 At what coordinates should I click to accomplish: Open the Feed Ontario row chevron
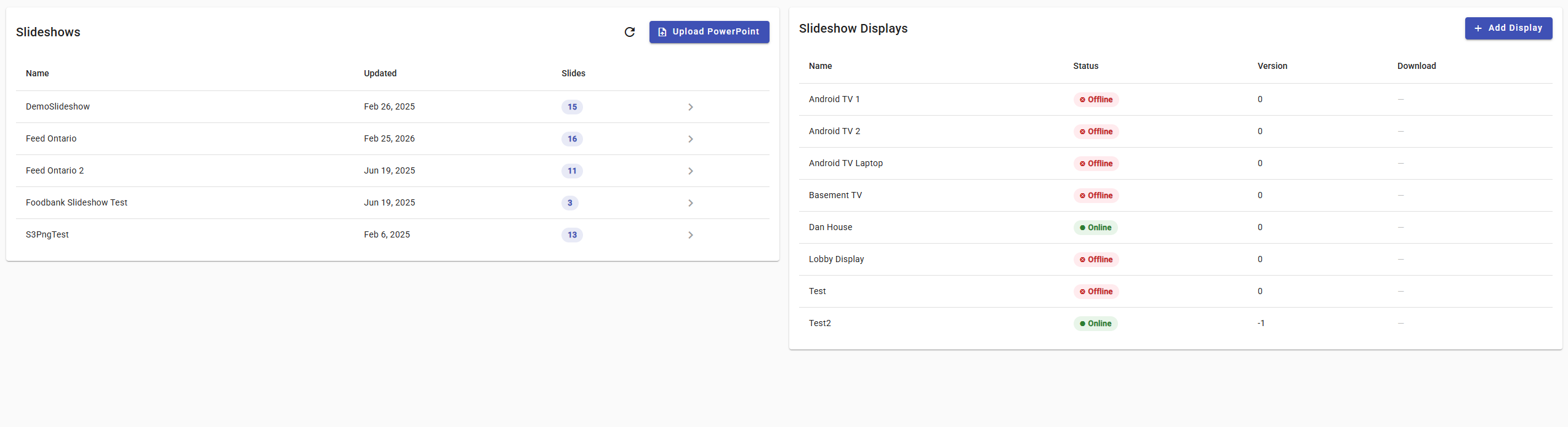690,139
